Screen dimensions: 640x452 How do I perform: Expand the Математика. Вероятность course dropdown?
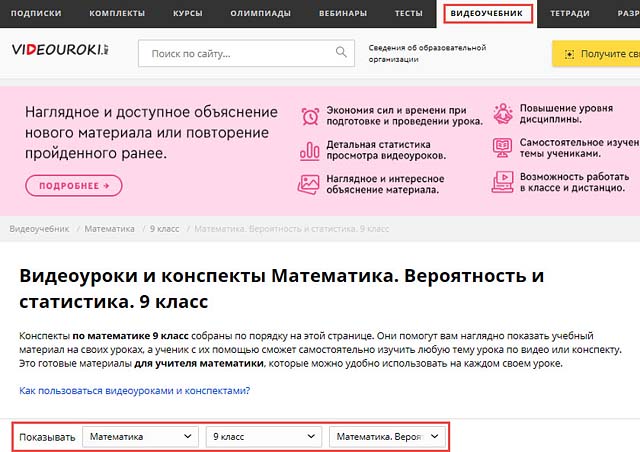(x=388, y=437)
